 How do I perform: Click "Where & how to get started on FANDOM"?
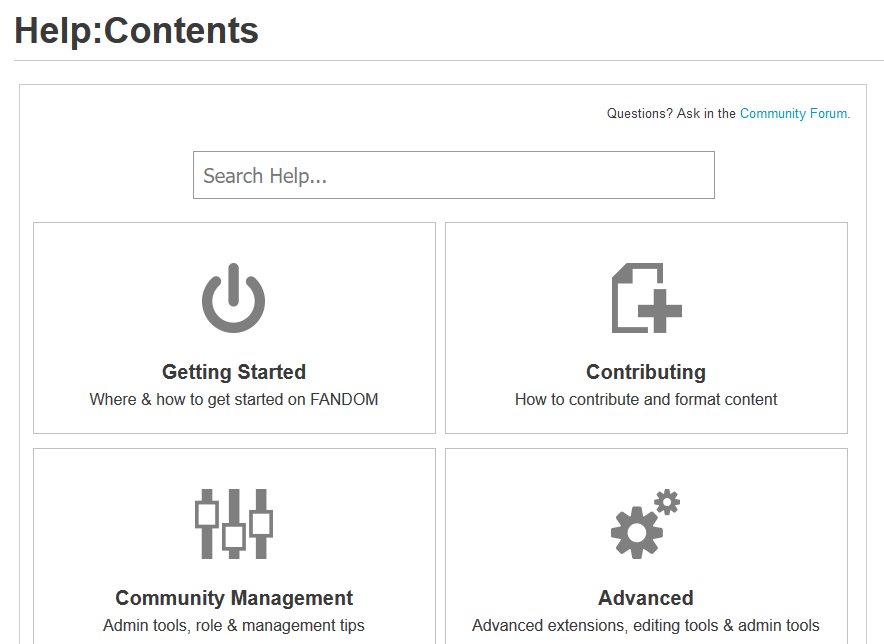pos(234,399)
